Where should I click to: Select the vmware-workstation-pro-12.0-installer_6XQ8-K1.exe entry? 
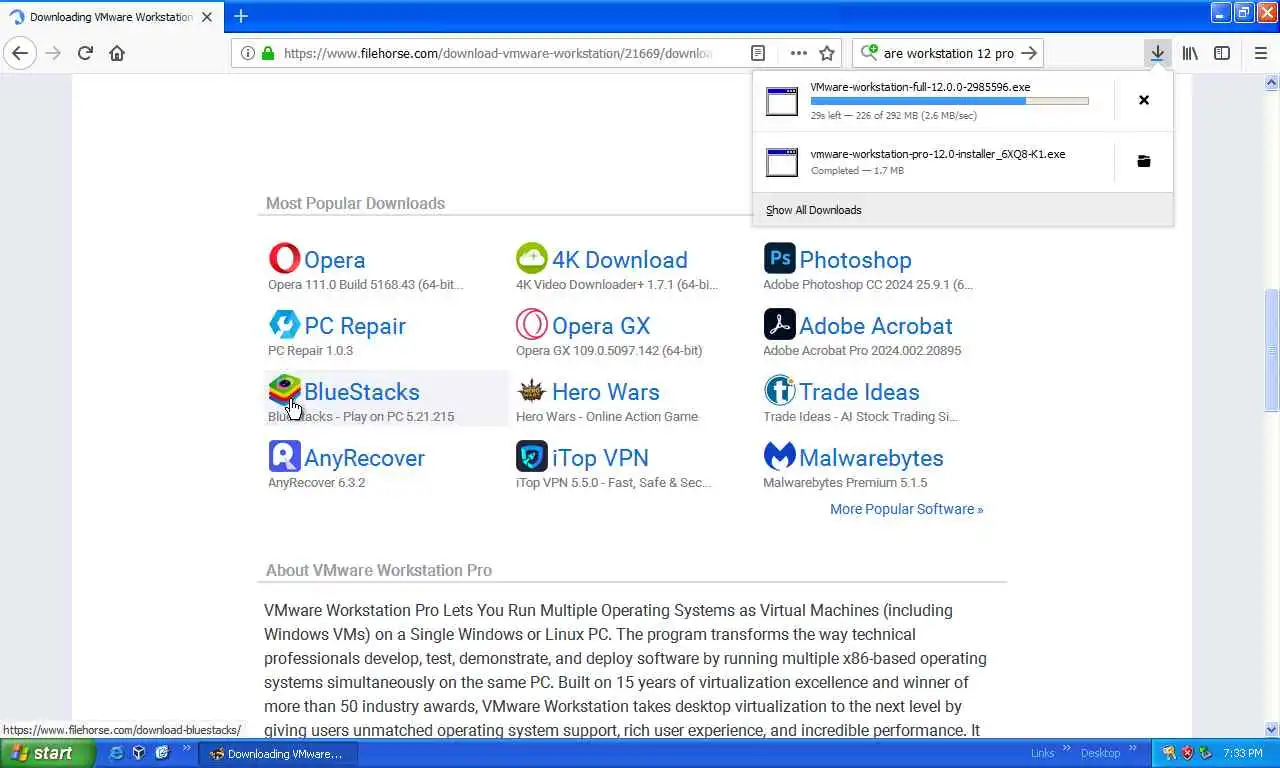point(933,161)
